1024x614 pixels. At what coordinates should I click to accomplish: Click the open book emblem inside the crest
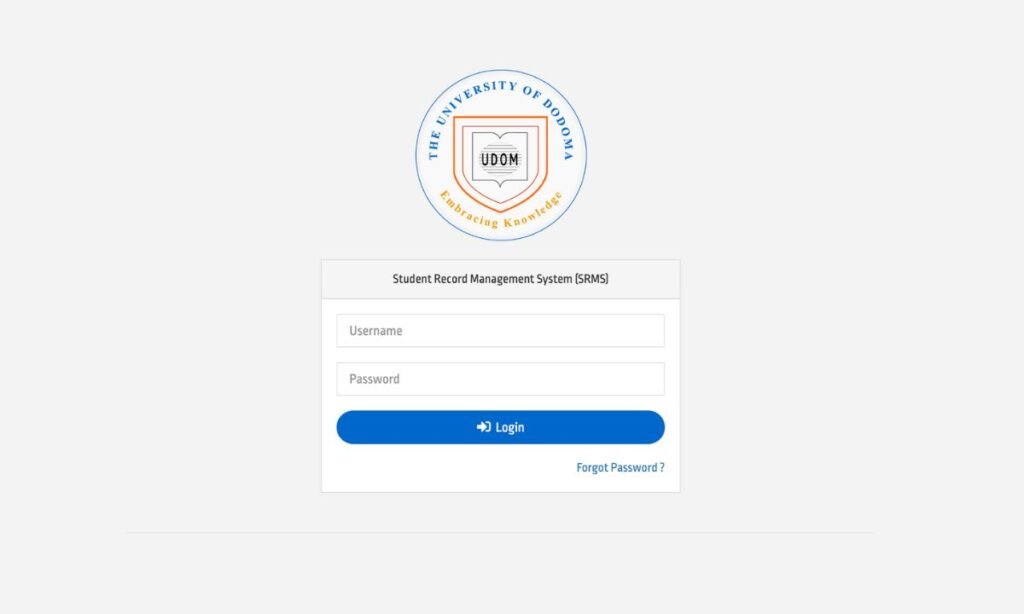(x=500, y=159)
